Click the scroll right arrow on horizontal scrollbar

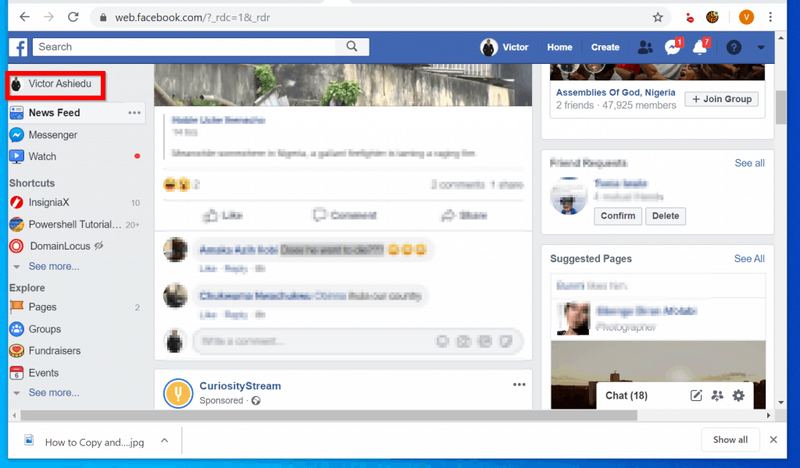coord(769,415)
